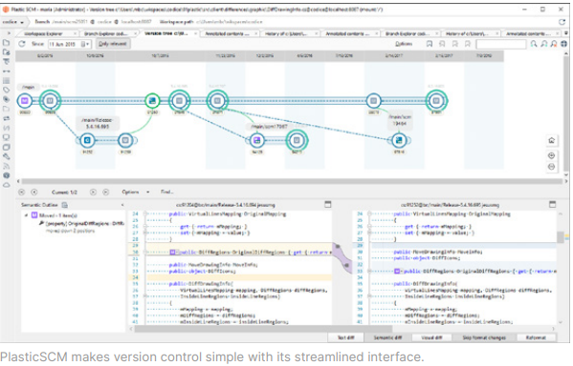Click the zoom in plus icon
This screenshot has height=366, width=573.
click(551, 156)
